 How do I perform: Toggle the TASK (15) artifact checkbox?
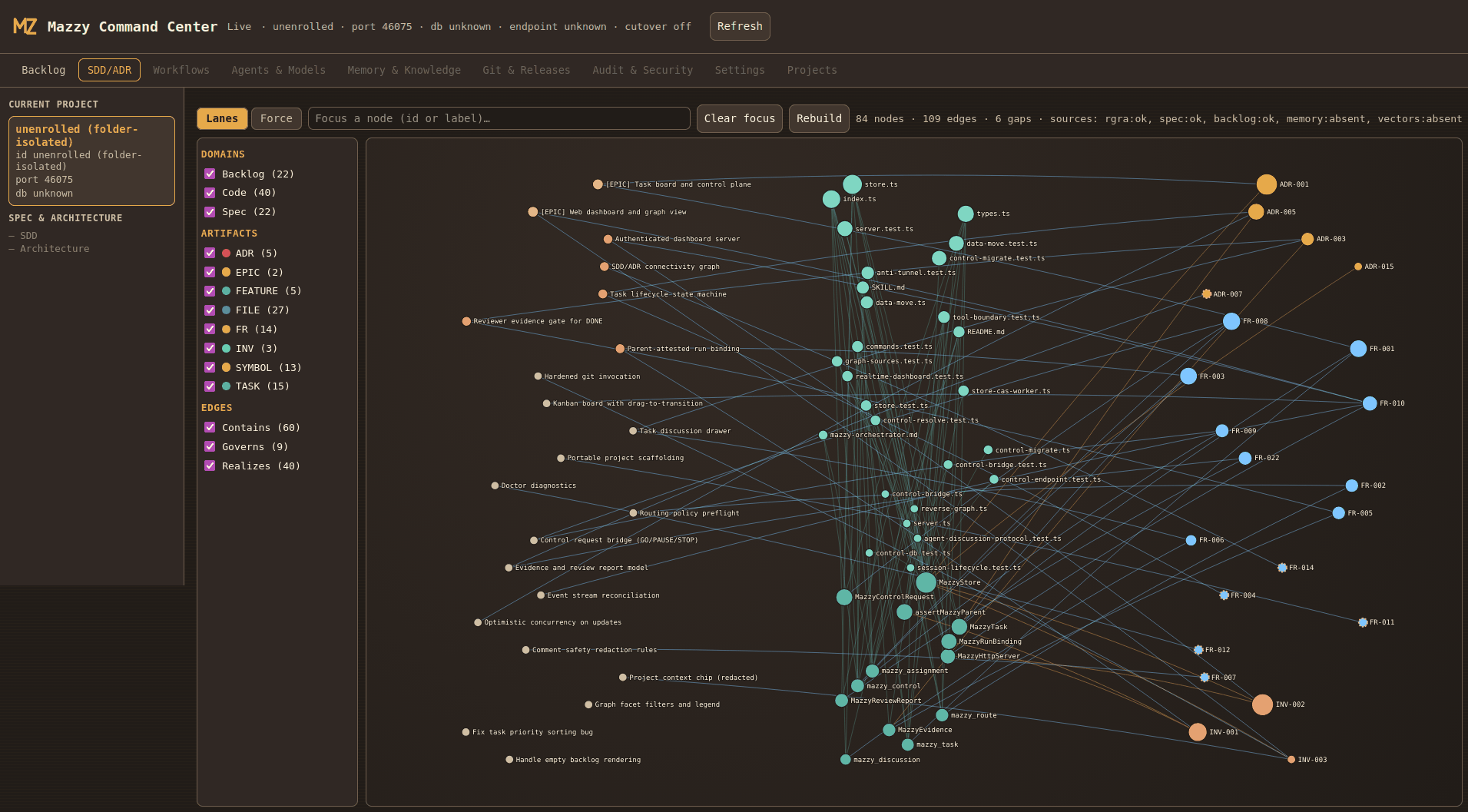point(210,386)
